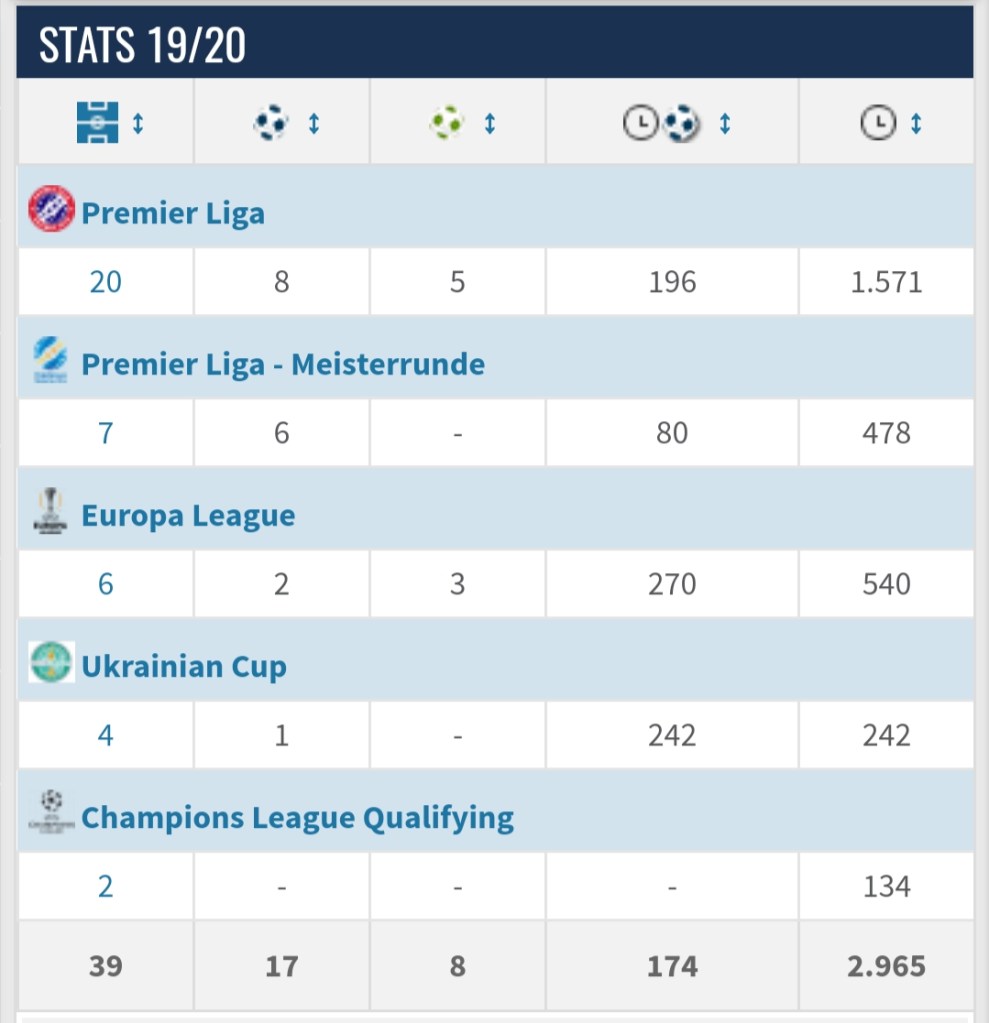This screenshot has width=989, height=1023.
Task: Sort by goals using the arrow toggle
Action: (x=313, y=123)
